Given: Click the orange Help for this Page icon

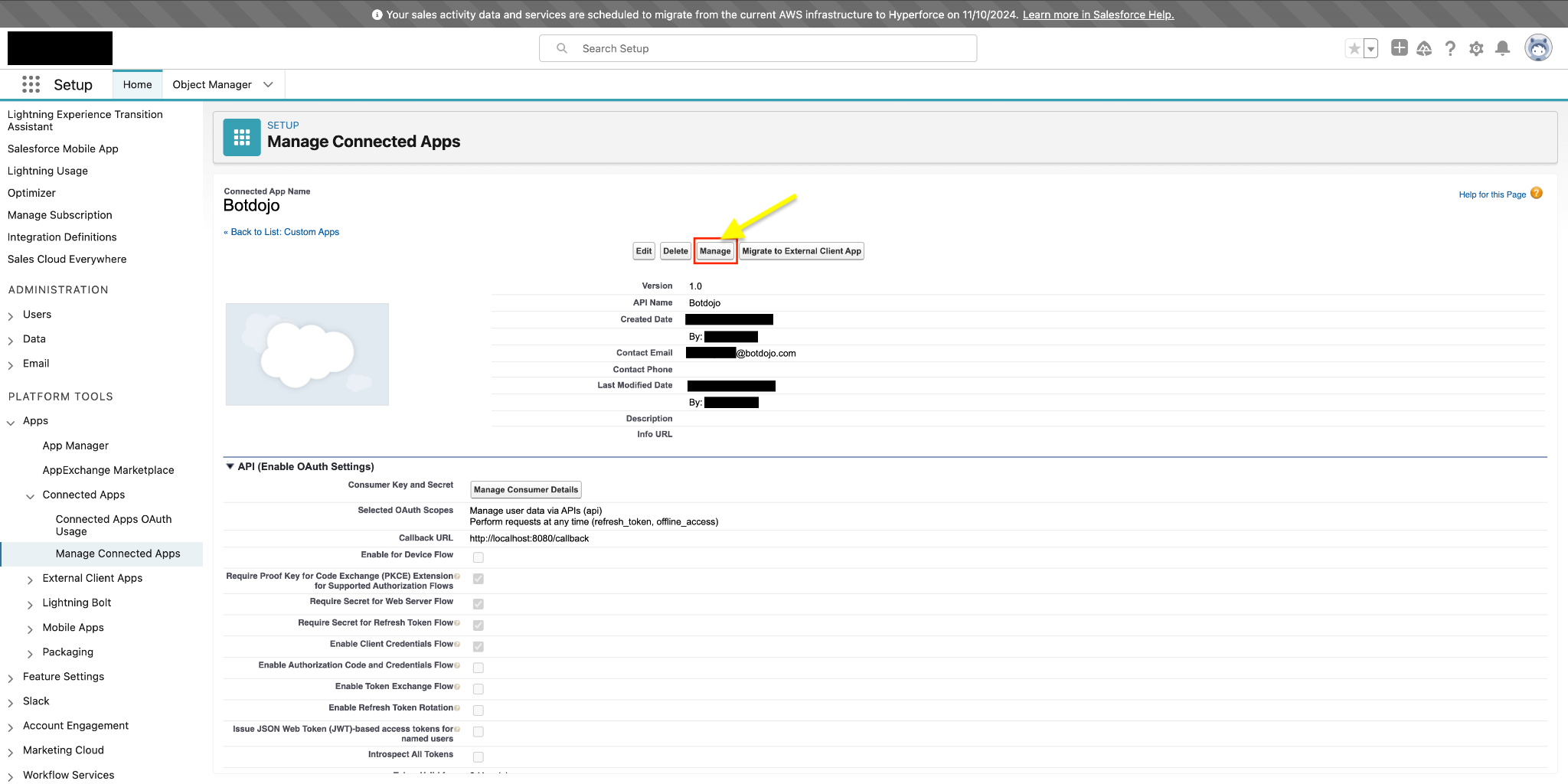Looking at the screenshot, I should click(x=1537, y=193).
